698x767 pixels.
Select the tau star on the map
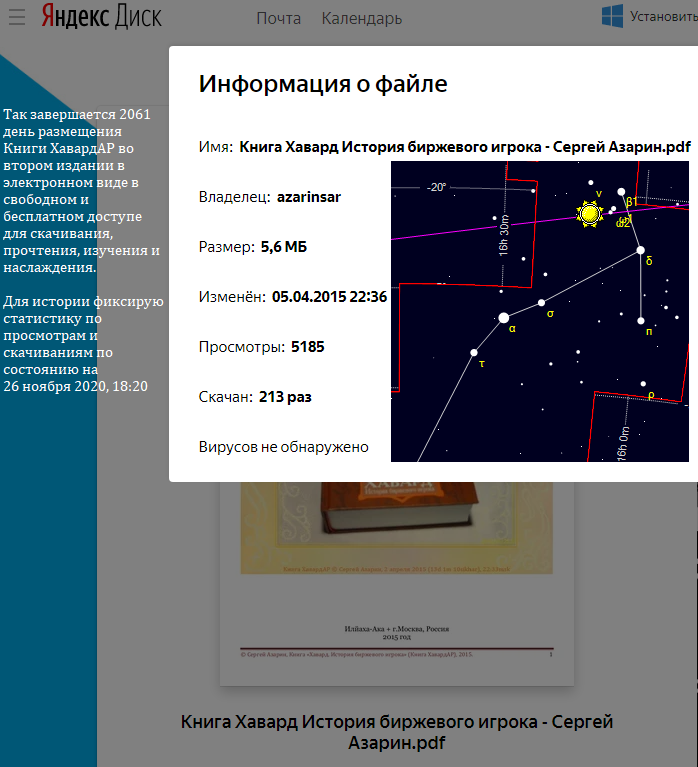pyautogui.click(x=474, y=352)
